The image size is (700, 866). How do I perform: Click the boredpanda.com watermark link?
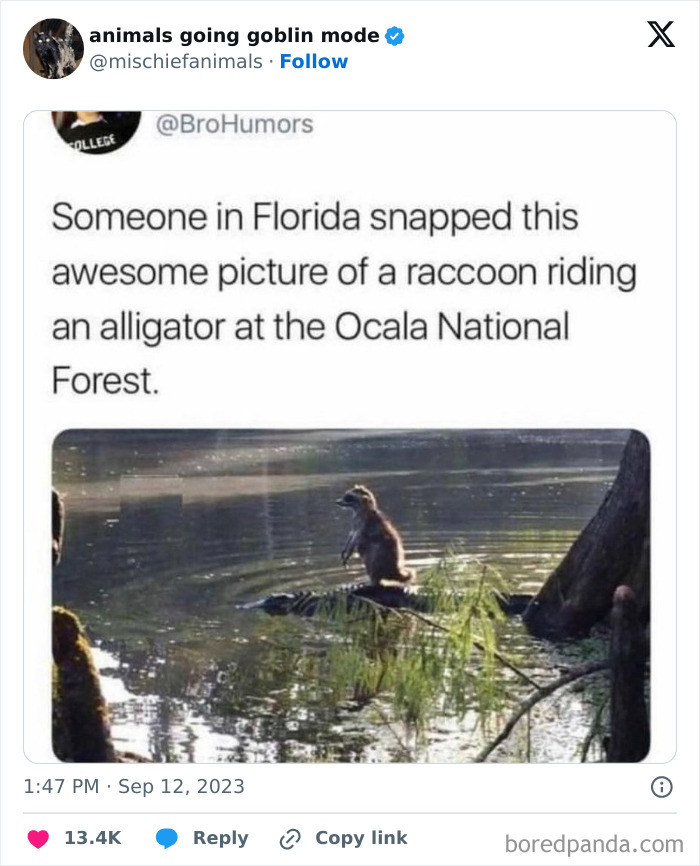(596, 838)
